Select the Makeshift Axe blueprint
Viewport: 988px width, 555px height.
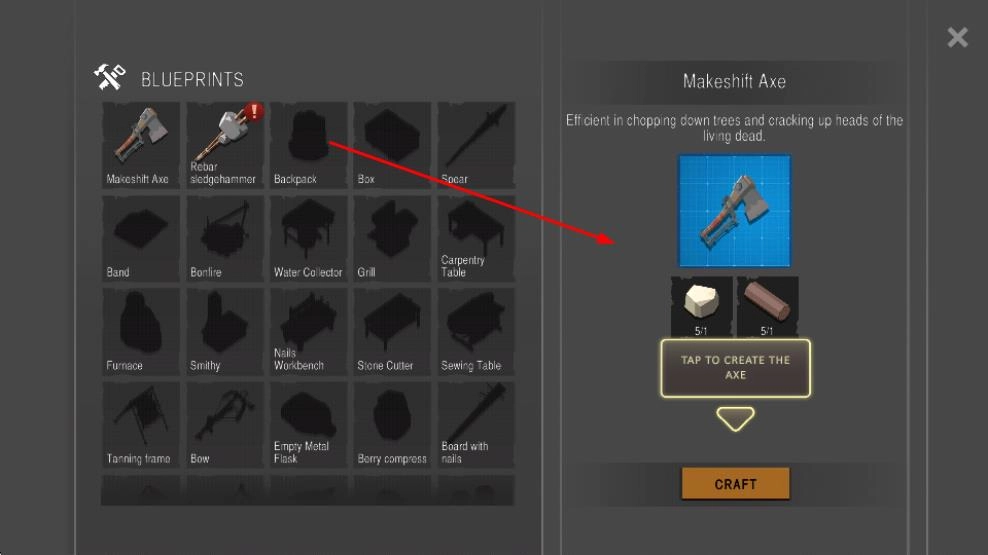pos(141,145)
